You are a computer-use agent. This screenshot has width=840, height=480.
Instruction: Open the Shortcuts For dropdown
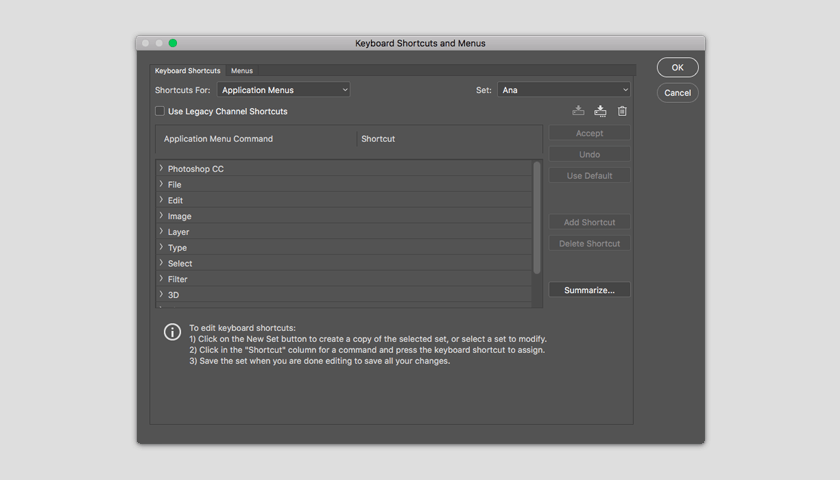click(283, 89)
